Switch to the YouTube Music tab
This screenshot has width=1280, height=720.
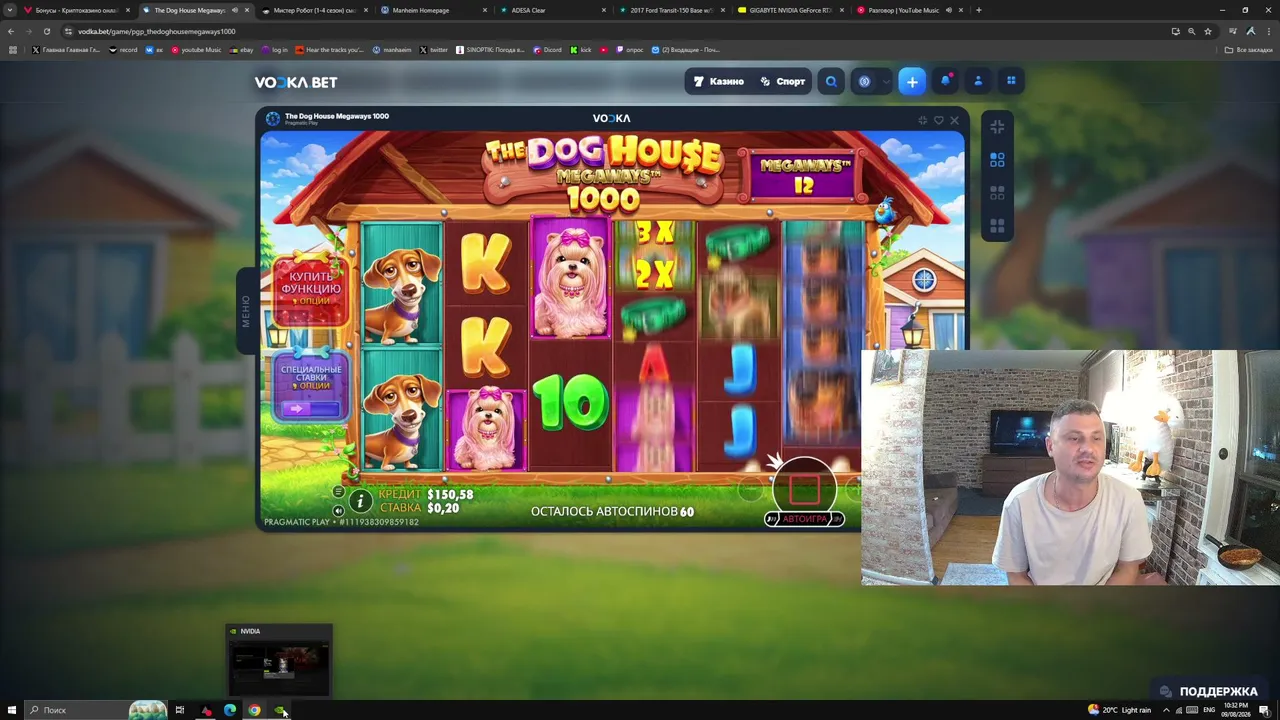click(908, 10)
